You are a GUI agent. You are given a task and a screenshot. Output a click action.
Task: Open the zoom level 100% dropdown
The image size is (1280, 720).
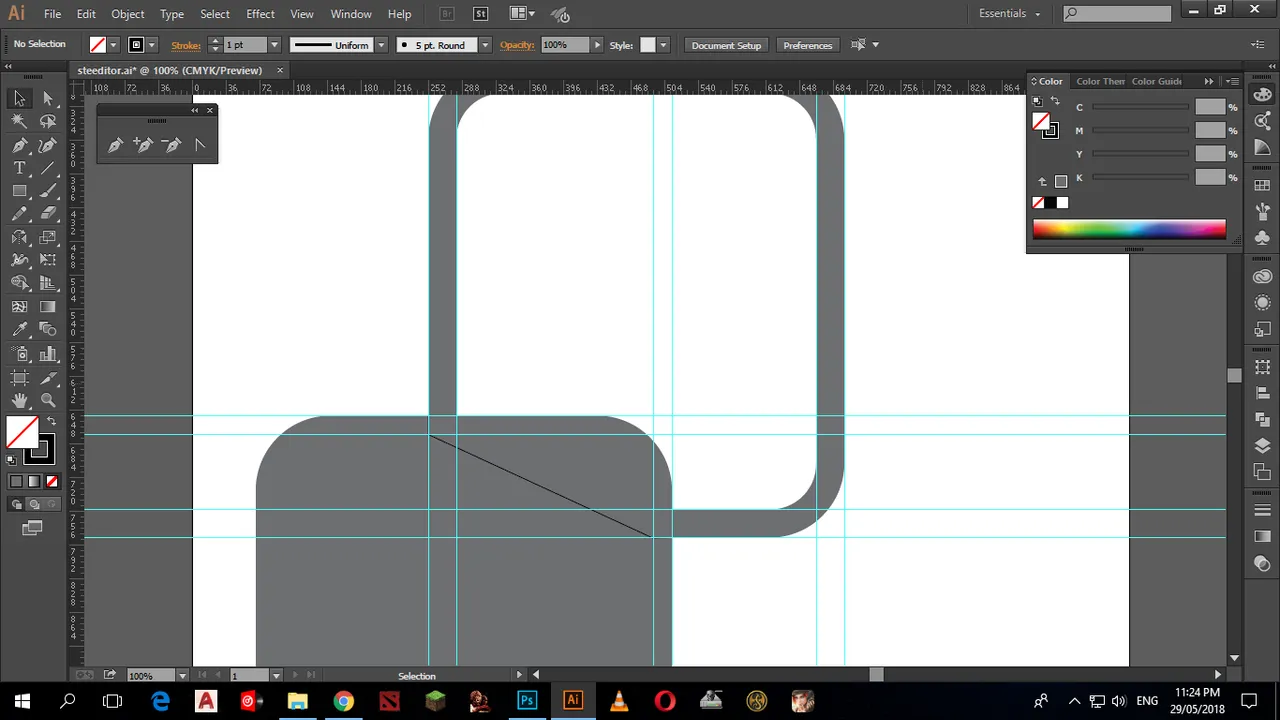tap(183, 676)
